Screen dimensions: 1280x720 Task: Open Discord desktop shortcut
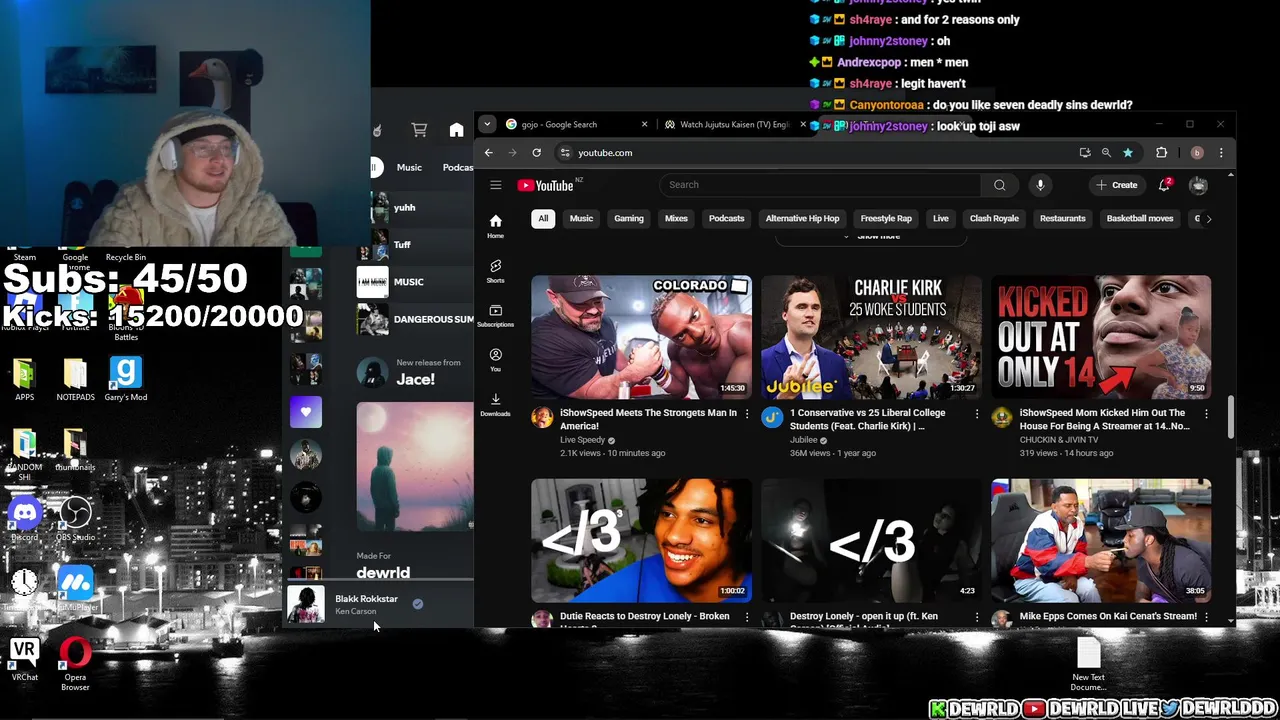pyautogui.click(x=25, y=520)
